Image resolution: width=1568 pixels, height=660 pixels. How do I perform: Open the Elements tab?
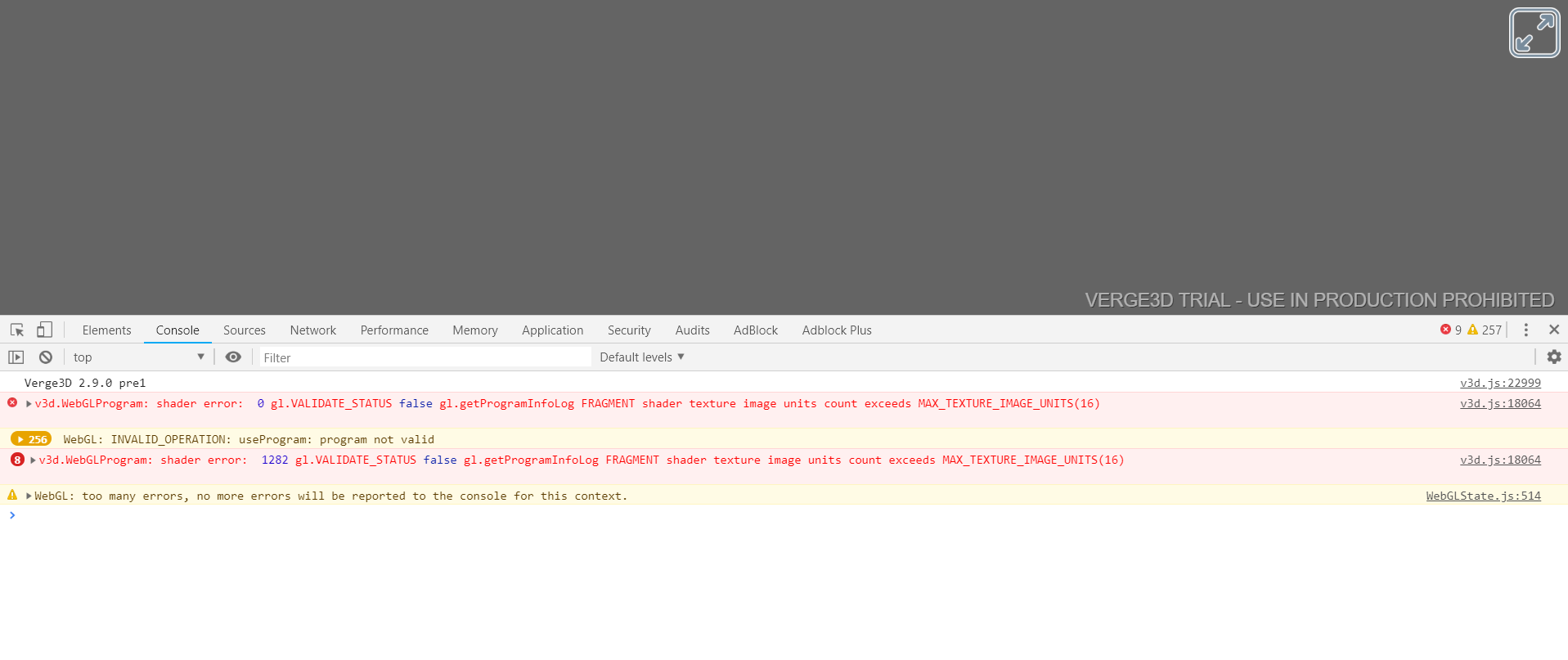106,330
